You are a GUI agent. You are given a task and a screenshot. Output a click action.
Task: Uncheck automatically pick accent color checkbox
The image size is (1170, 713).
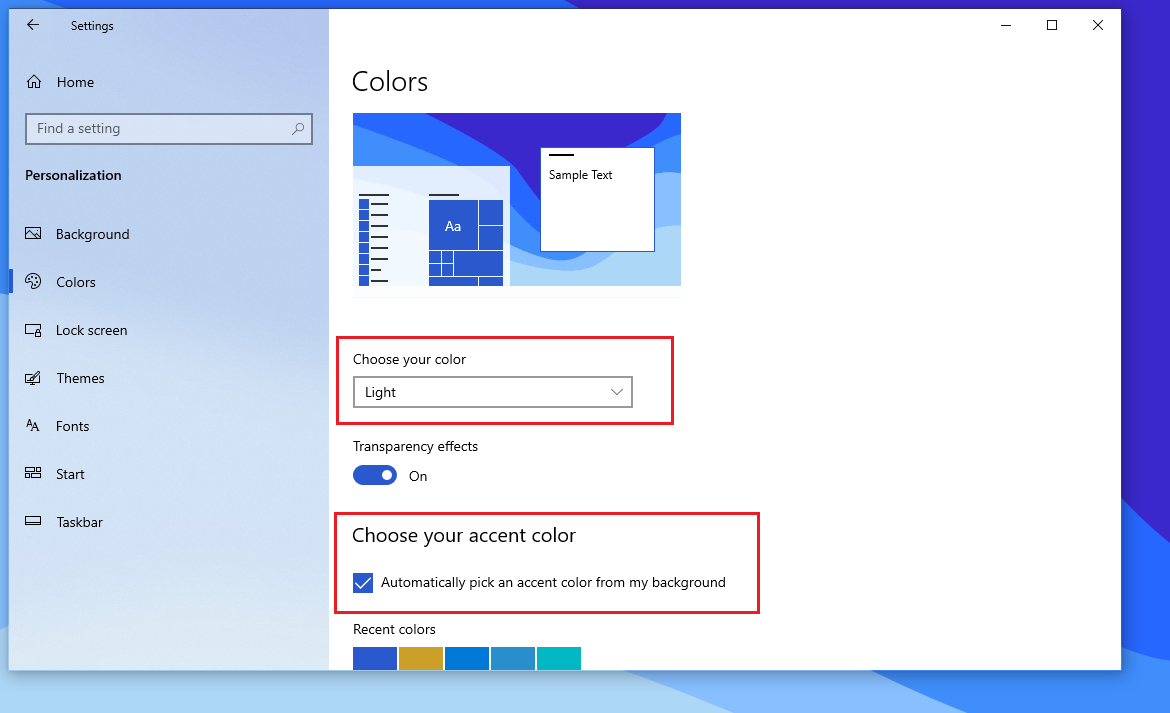[363, 582]
